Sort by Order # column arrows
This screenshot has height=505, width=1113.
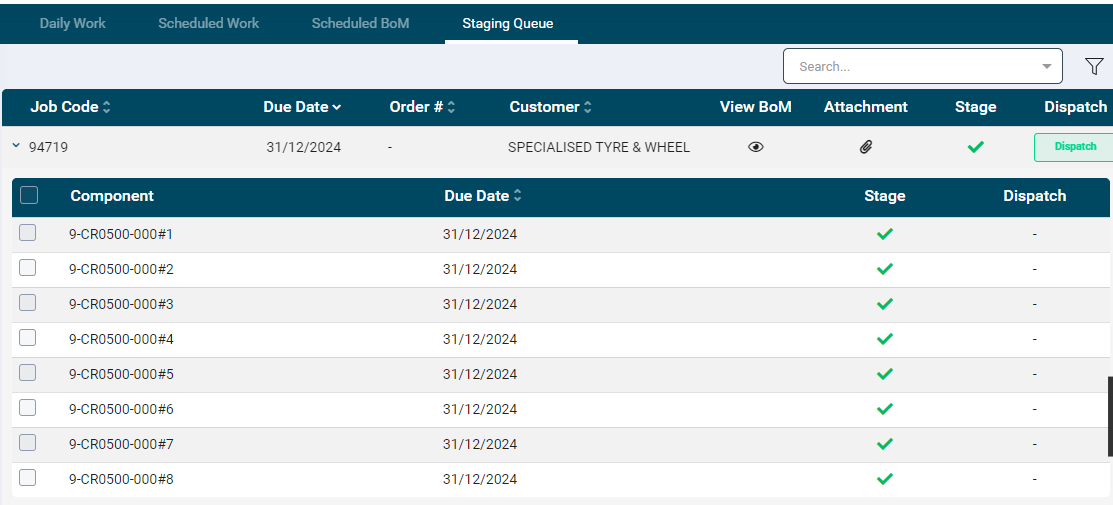pyautogui.click(x=451, y=107)
